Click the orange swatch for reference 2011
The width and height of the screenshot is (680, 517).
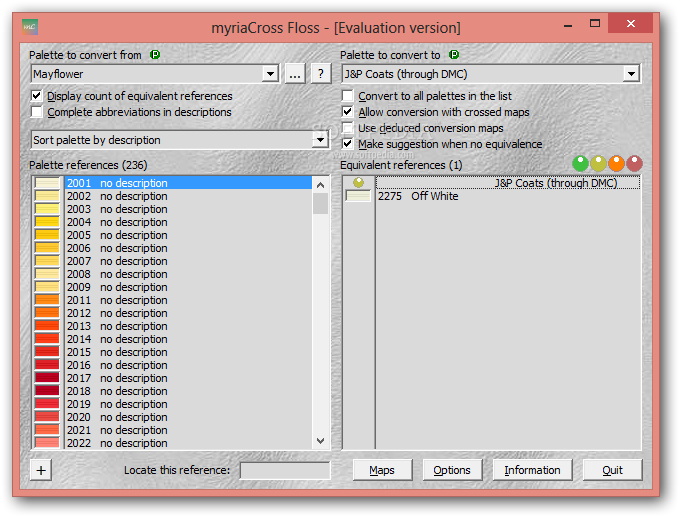click(47, 300)
